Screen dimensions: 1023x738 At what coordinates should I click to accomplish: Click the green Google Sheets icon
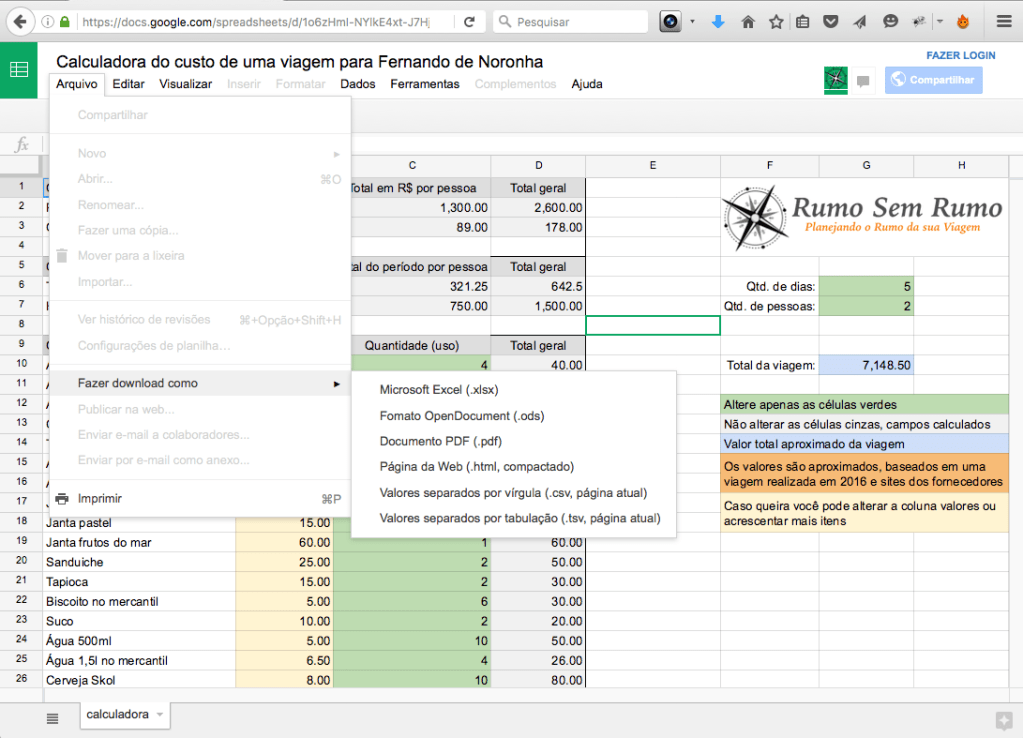(18, 70)
